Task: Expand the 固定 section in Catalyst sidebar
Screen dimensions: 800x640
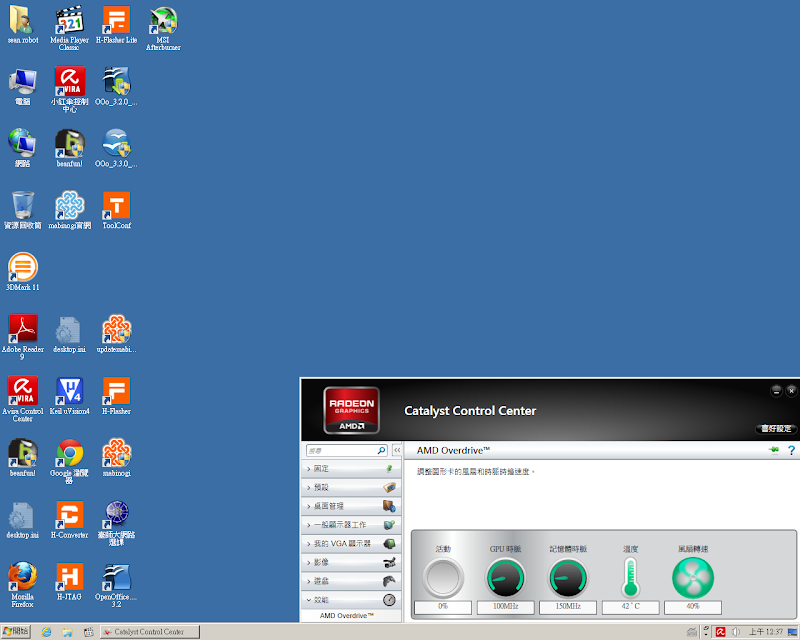Action: tap(351, 469)
